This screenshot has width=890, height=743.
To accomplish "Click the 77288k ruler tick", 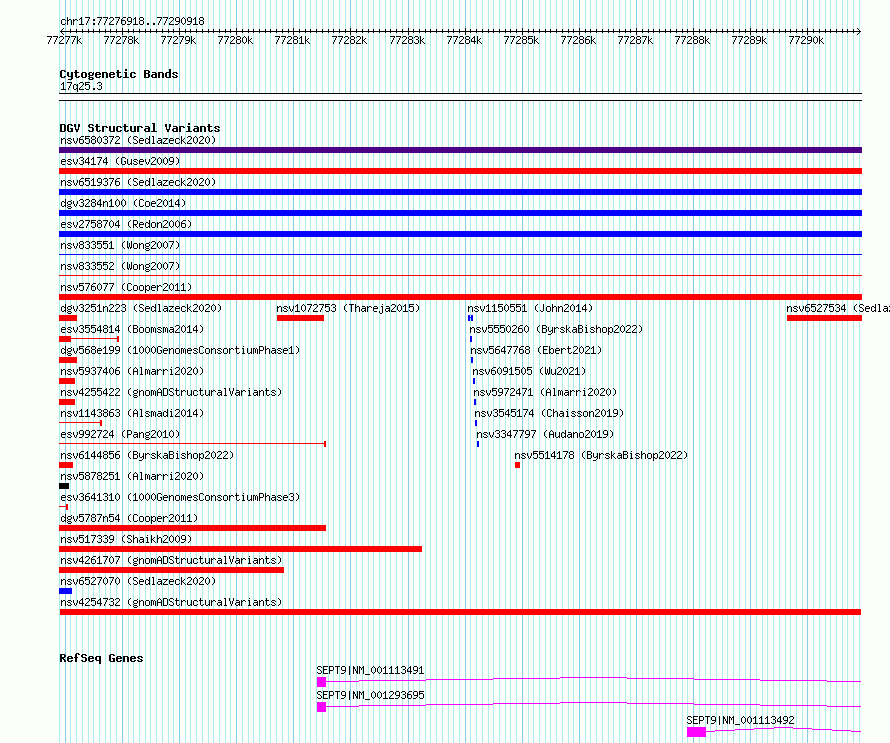I will 692,40.
